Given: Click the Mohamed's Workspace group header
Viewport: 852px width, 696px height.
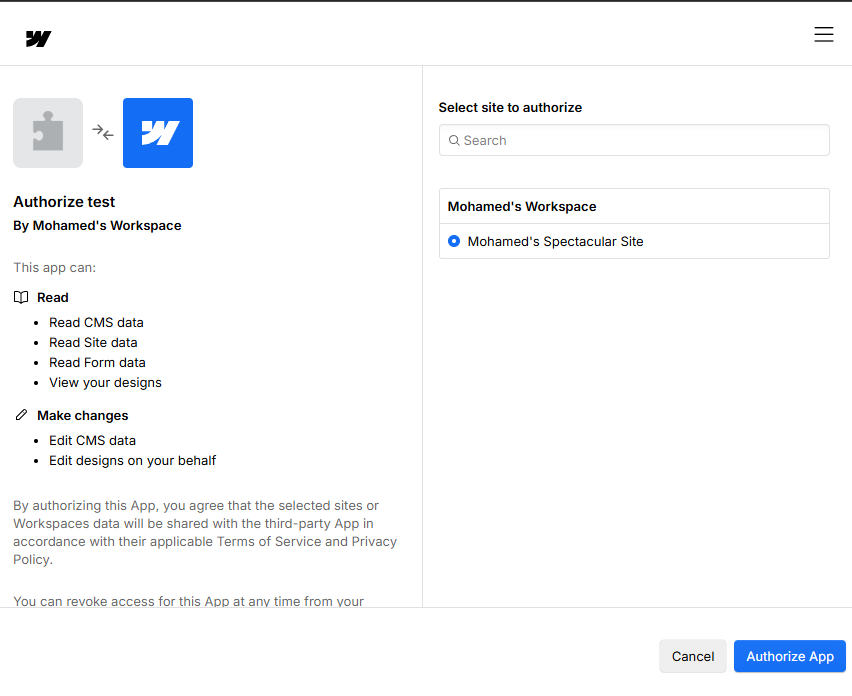Looking at the screenshot, I should tap(522, 206).
